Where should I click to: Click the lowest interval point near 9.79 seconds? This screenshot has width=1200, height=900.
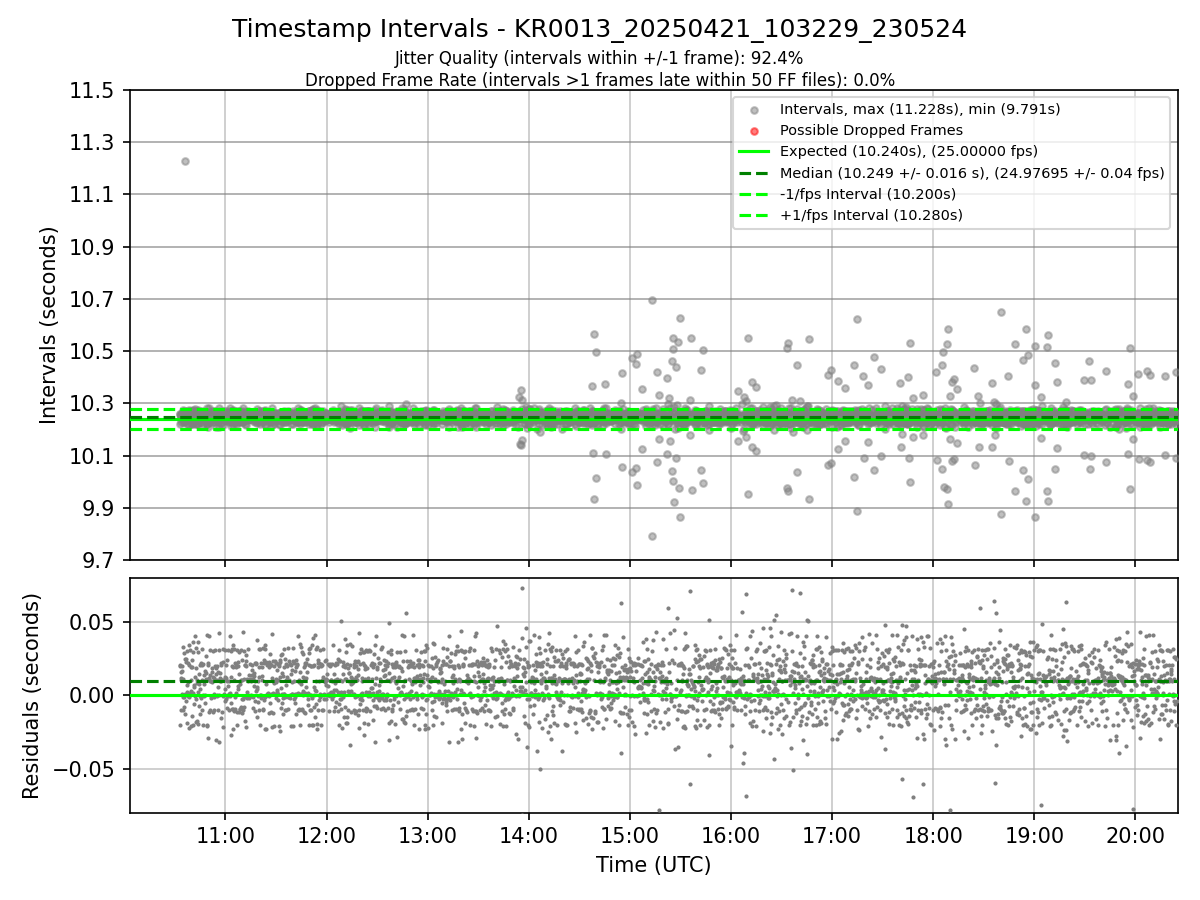(652, 536)
